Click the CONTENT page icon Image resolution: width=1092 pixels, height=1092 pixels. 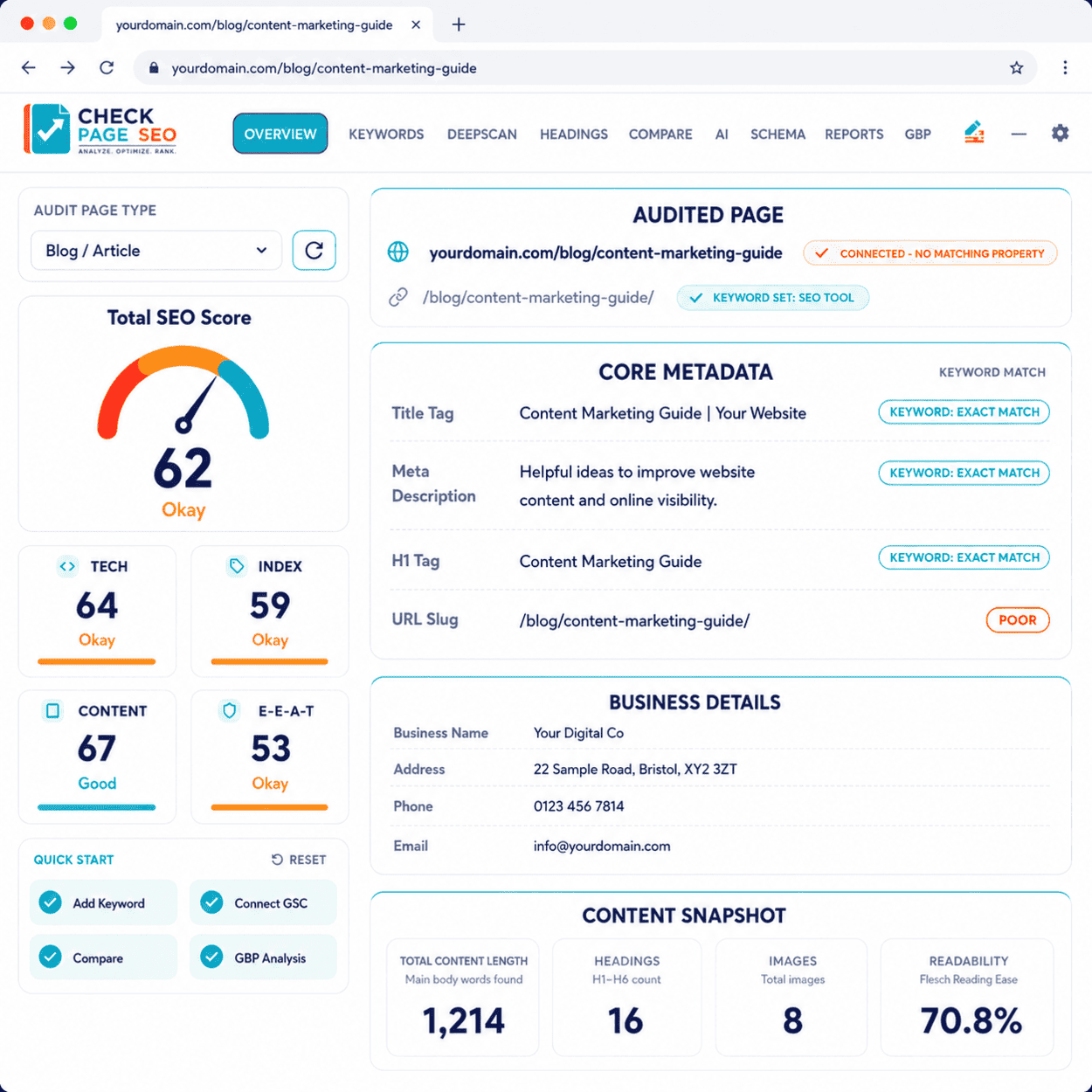(52, 710)
